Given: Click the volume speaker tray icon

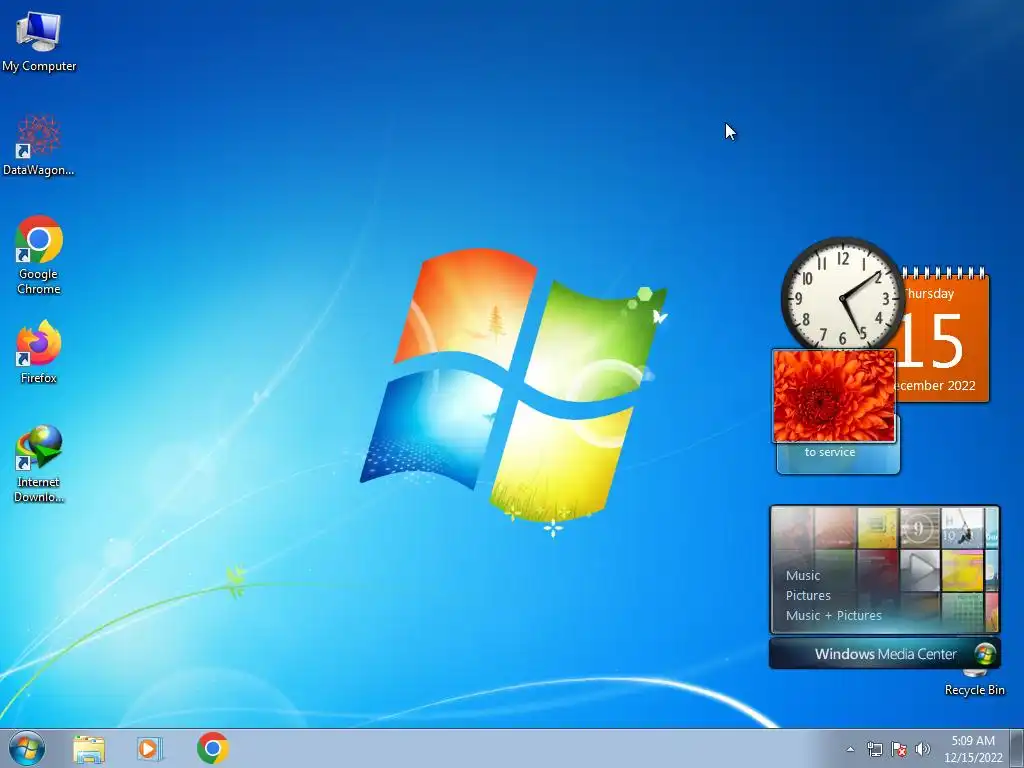Looking at the screenshot, I should [x=922, y=749].
